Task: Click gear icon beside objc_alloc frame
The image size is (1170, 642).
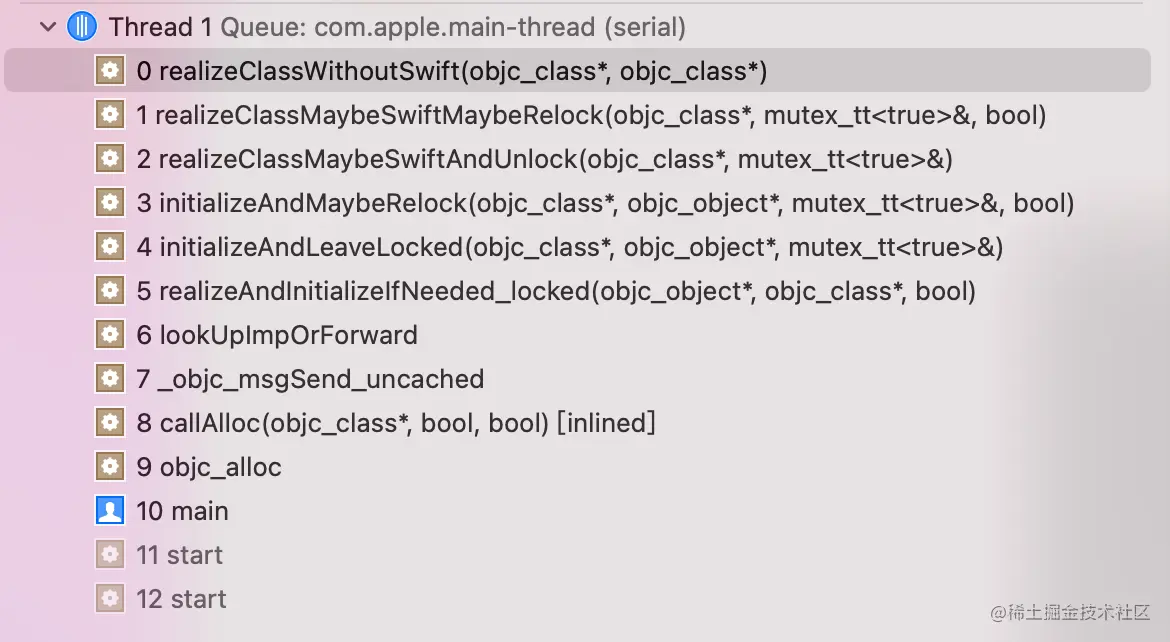Action: (110, 467)
